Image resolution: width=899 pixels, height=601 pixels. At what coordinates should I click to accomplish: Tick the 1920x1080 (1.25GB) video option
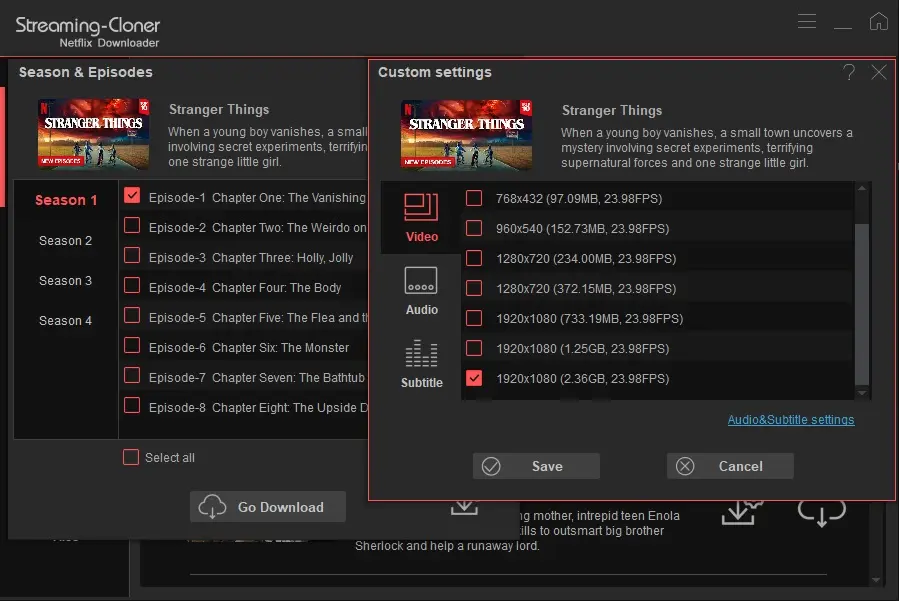[x=474, y=348]
